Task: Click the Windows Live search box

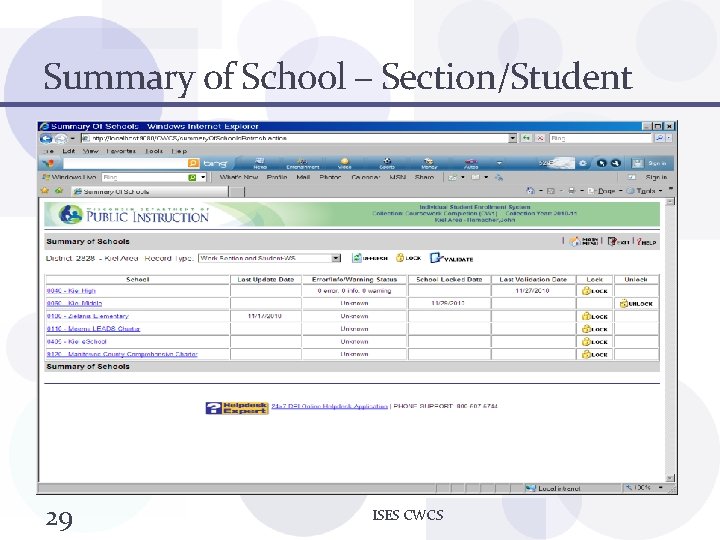Action: point(145,177)
